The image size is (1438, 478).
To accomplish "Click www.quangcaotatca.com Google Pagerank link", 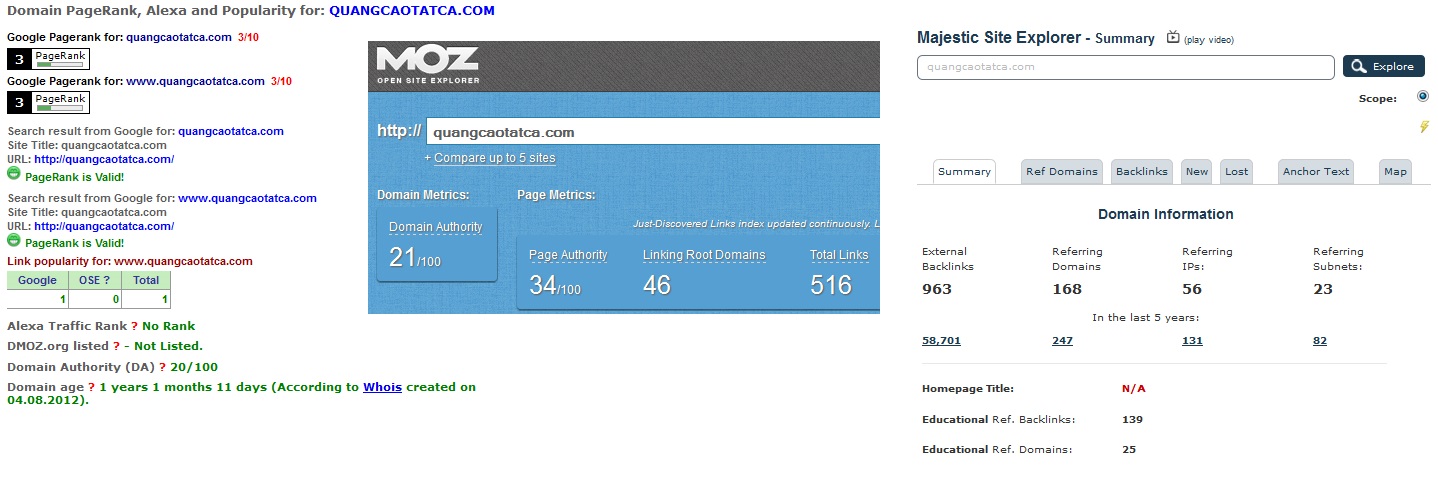I will [195, 81].
